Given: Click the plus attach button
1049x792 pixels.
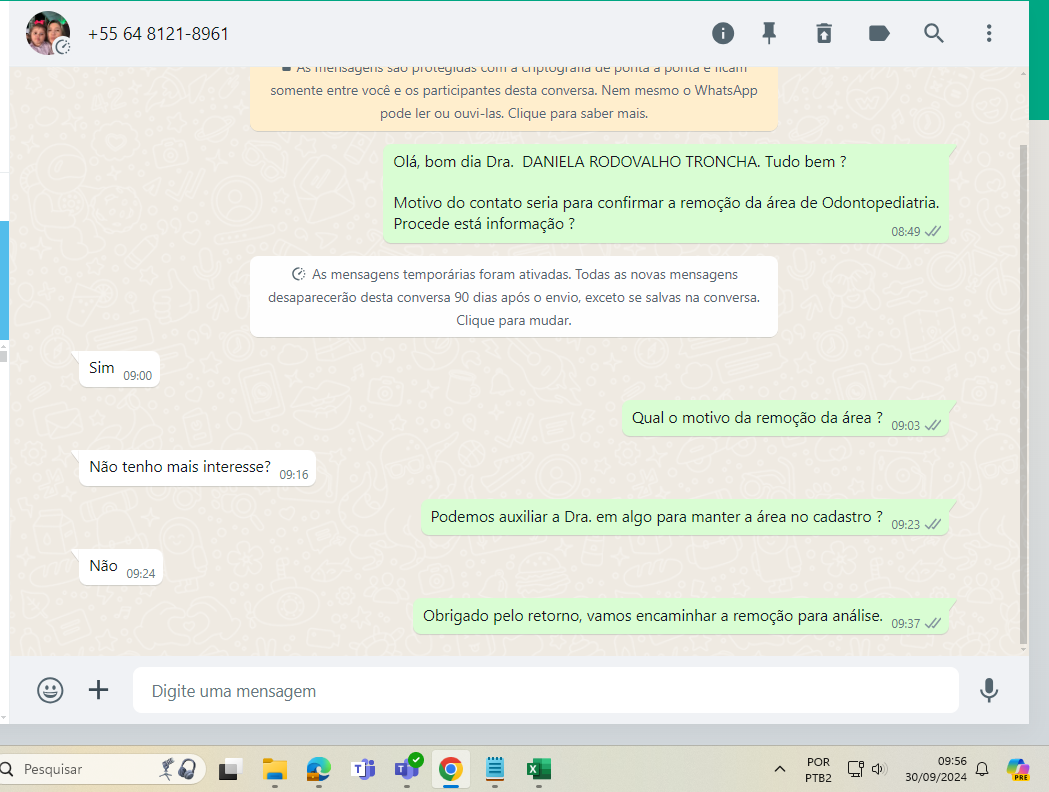Looking at the screenshot, I should [x=98, y=690].
